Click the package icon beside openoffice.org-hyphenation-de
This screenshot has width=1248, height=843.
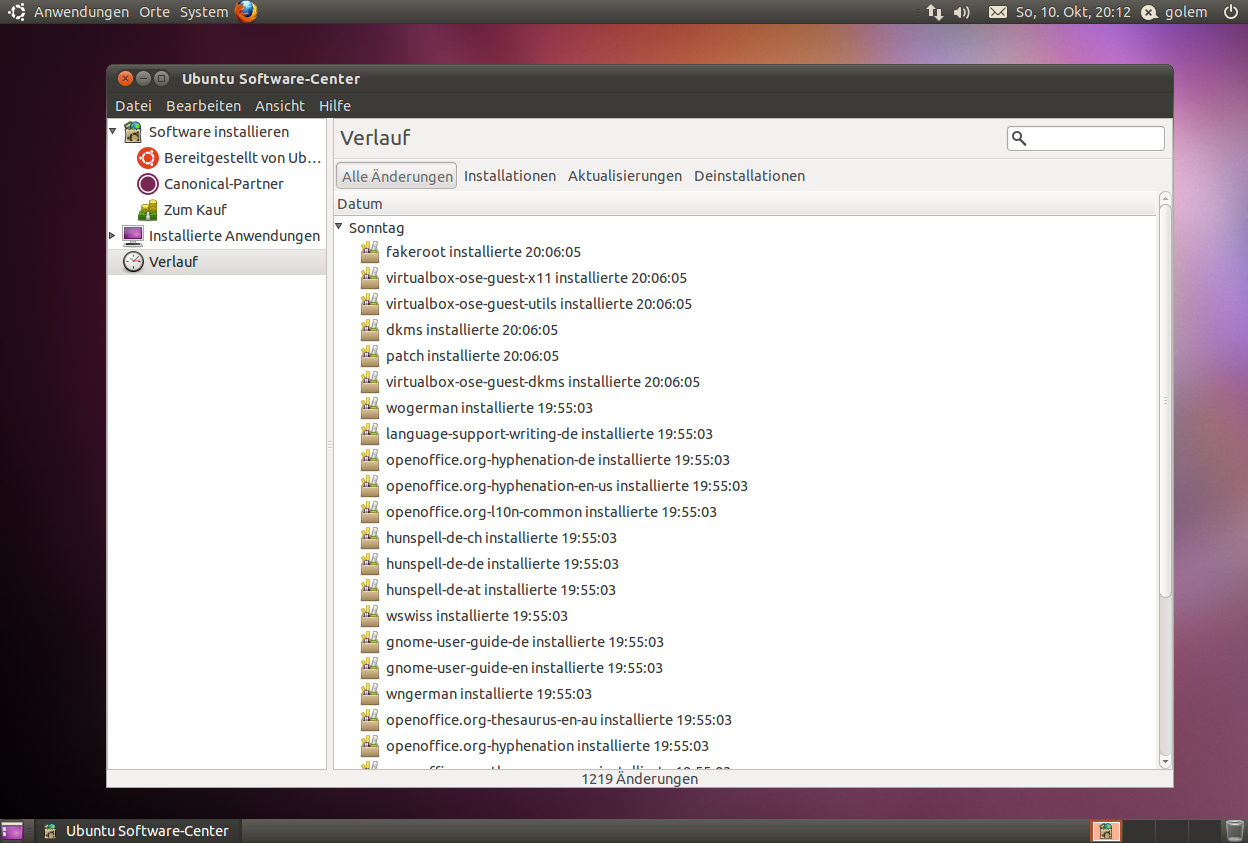click(370, 459)
